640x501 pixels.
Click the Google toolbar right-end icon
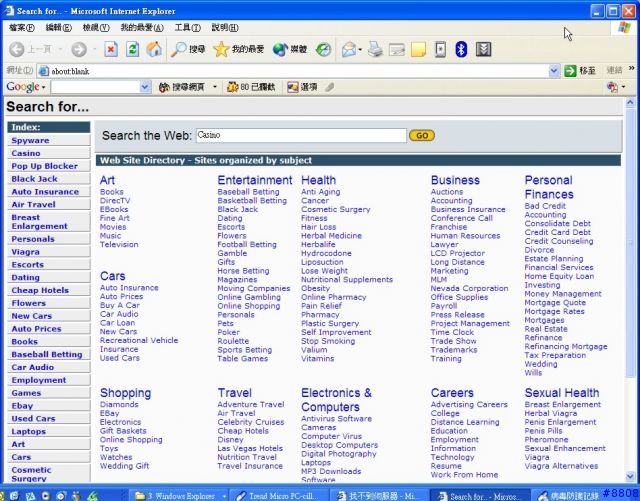coord(612,87)
